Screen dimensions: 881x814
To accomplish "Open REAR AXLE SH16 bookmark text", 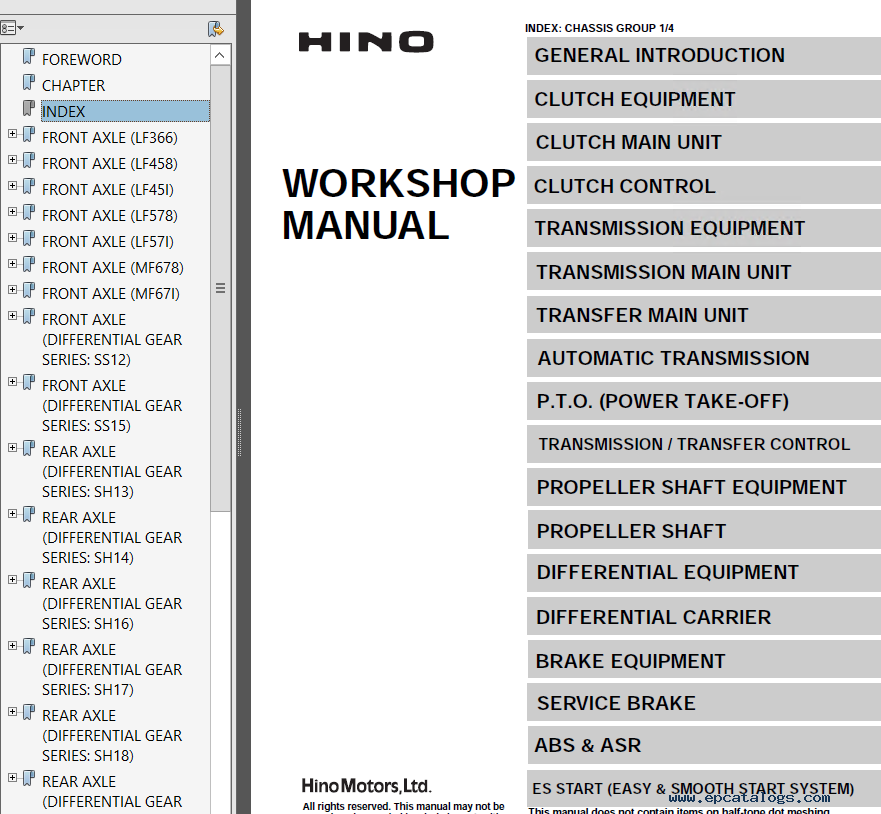I will (x=112, y=604).
